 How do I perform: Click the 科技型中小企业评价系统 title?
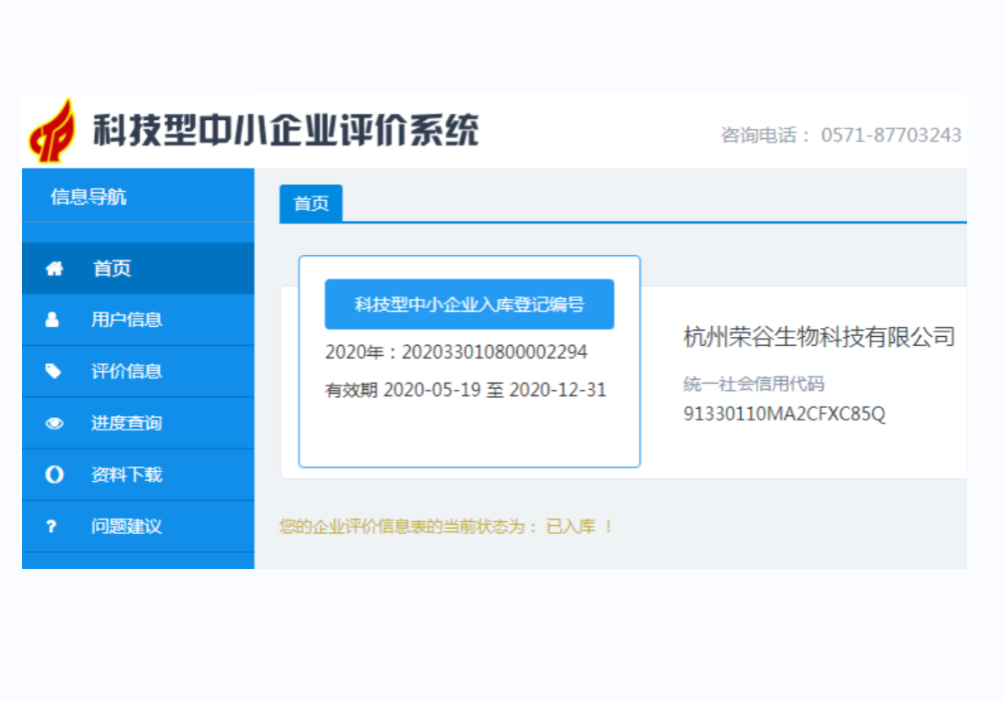(286, 131)
